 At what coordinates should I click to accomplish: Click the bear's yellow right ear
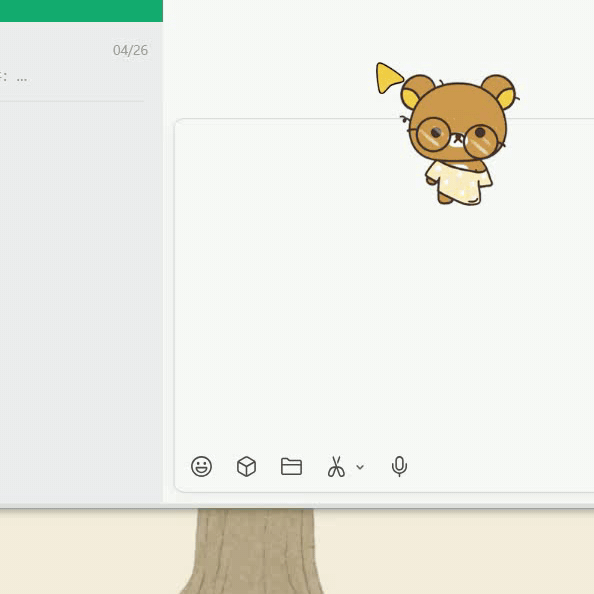pyautogui.click(x=505, y=98)
